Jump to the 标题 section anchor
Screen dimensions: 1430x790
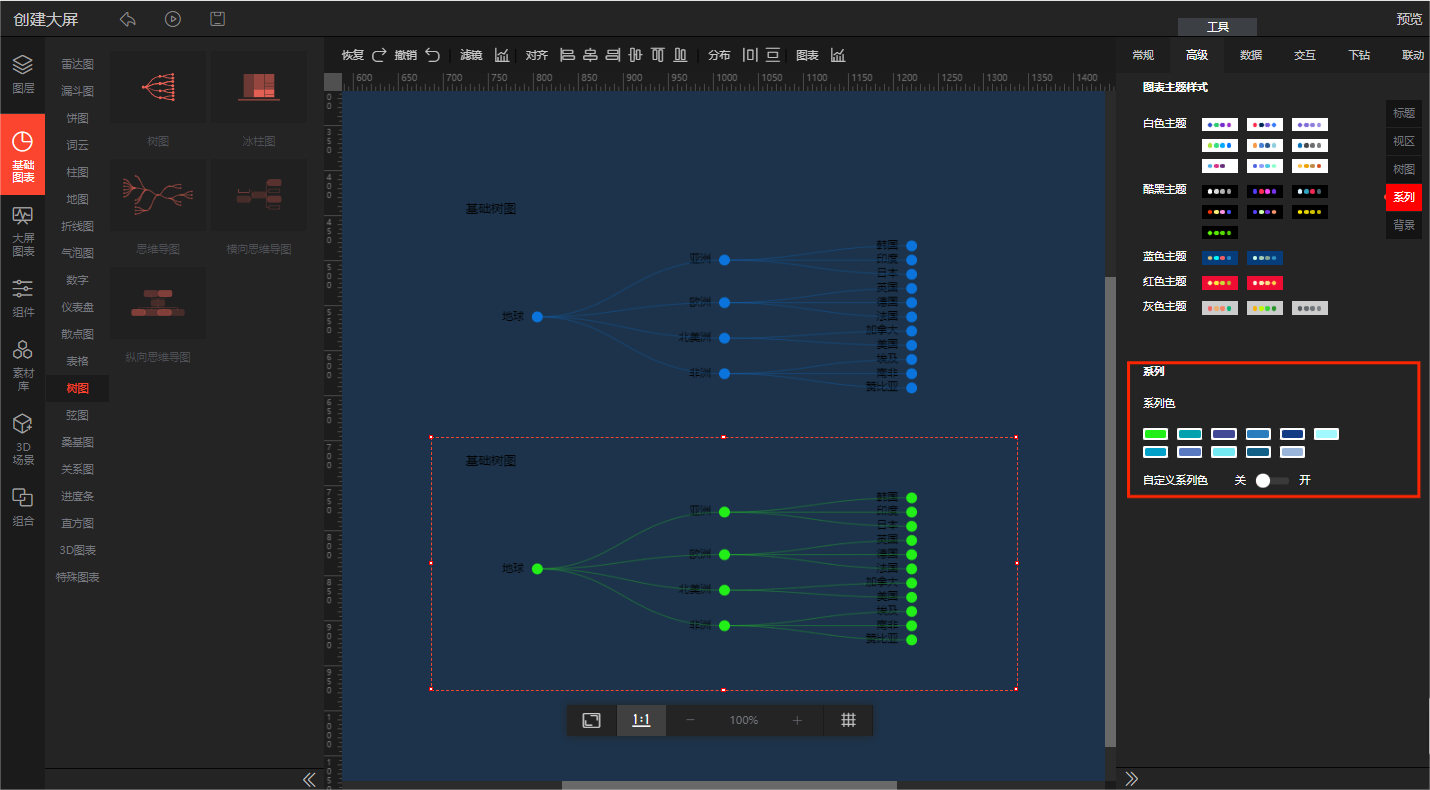click(x=1404, y=113)
